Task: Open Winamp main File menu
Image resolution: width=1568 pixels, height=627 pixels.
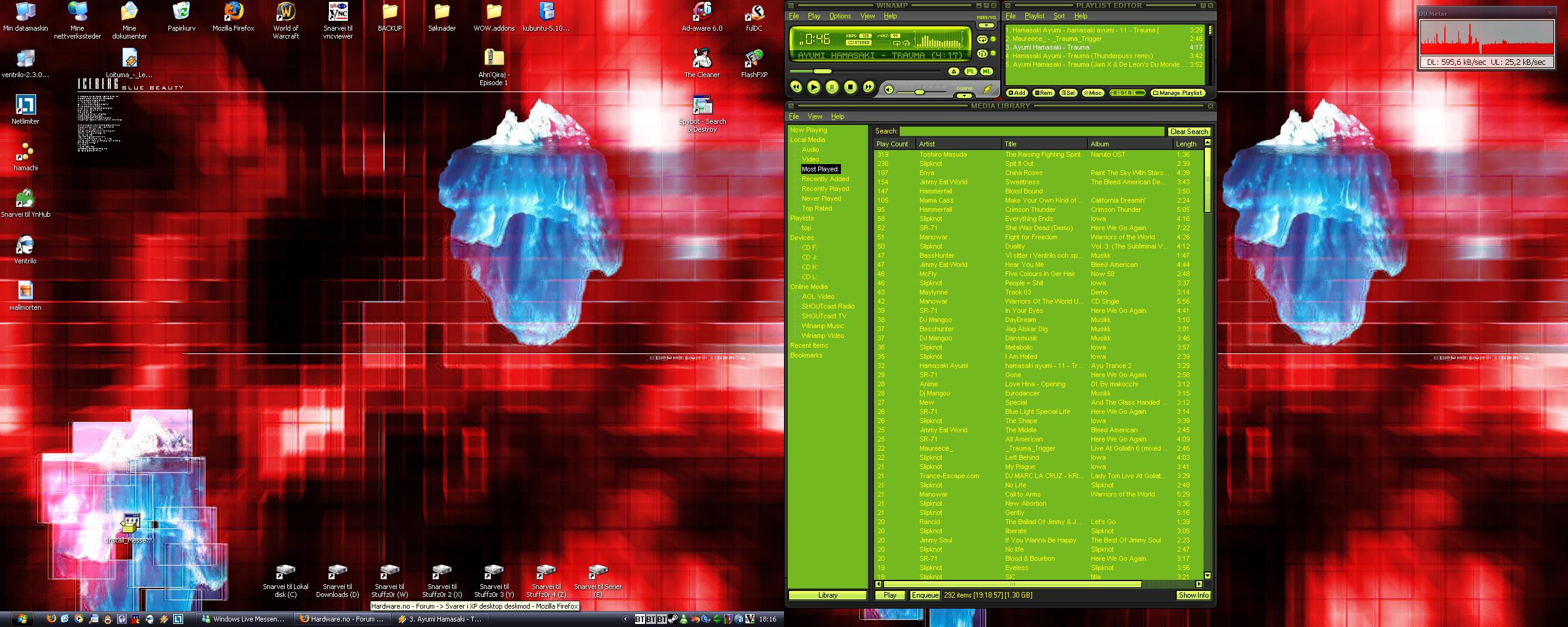Action: [x=794, y=16]
